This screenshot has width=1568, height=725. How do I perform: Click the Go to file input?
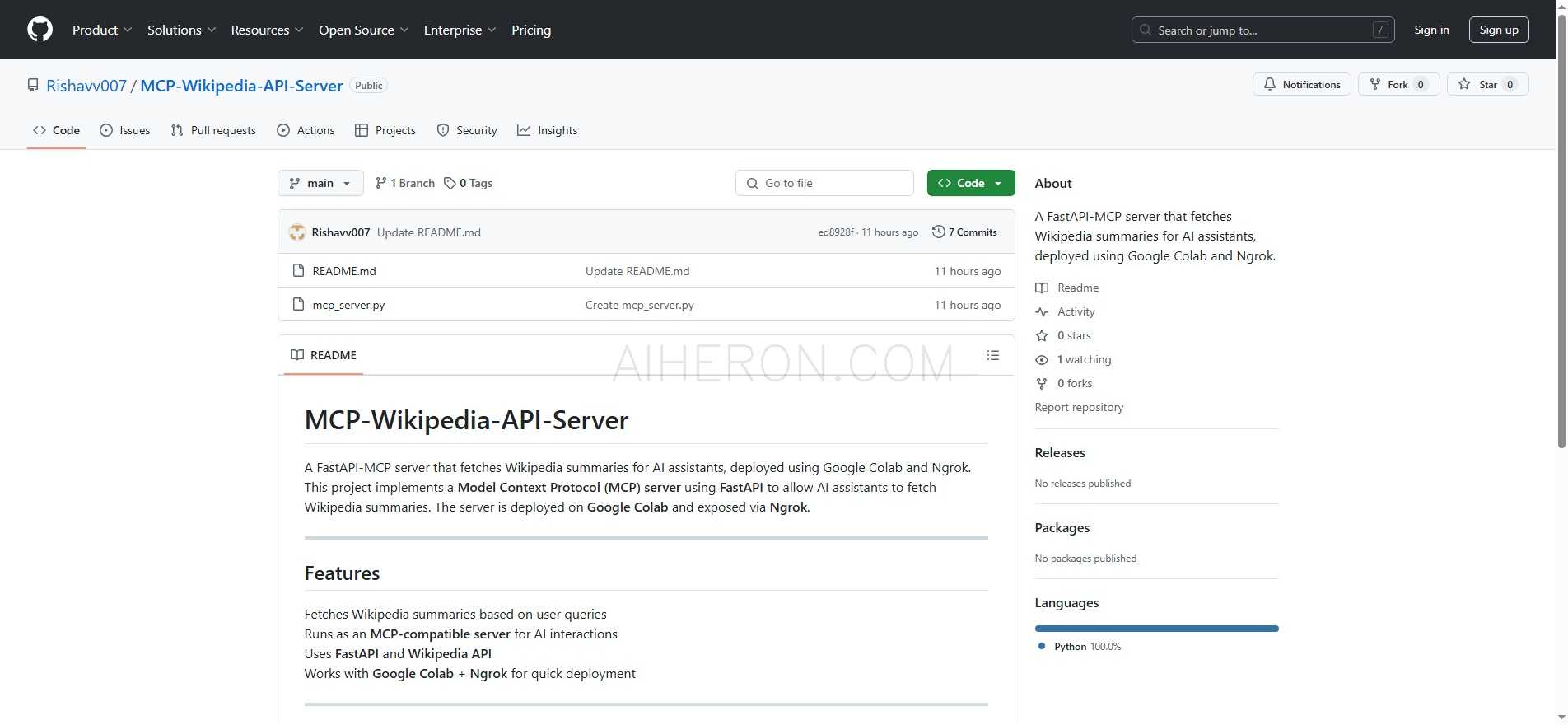pyautogui.click(x=824, y=183)
